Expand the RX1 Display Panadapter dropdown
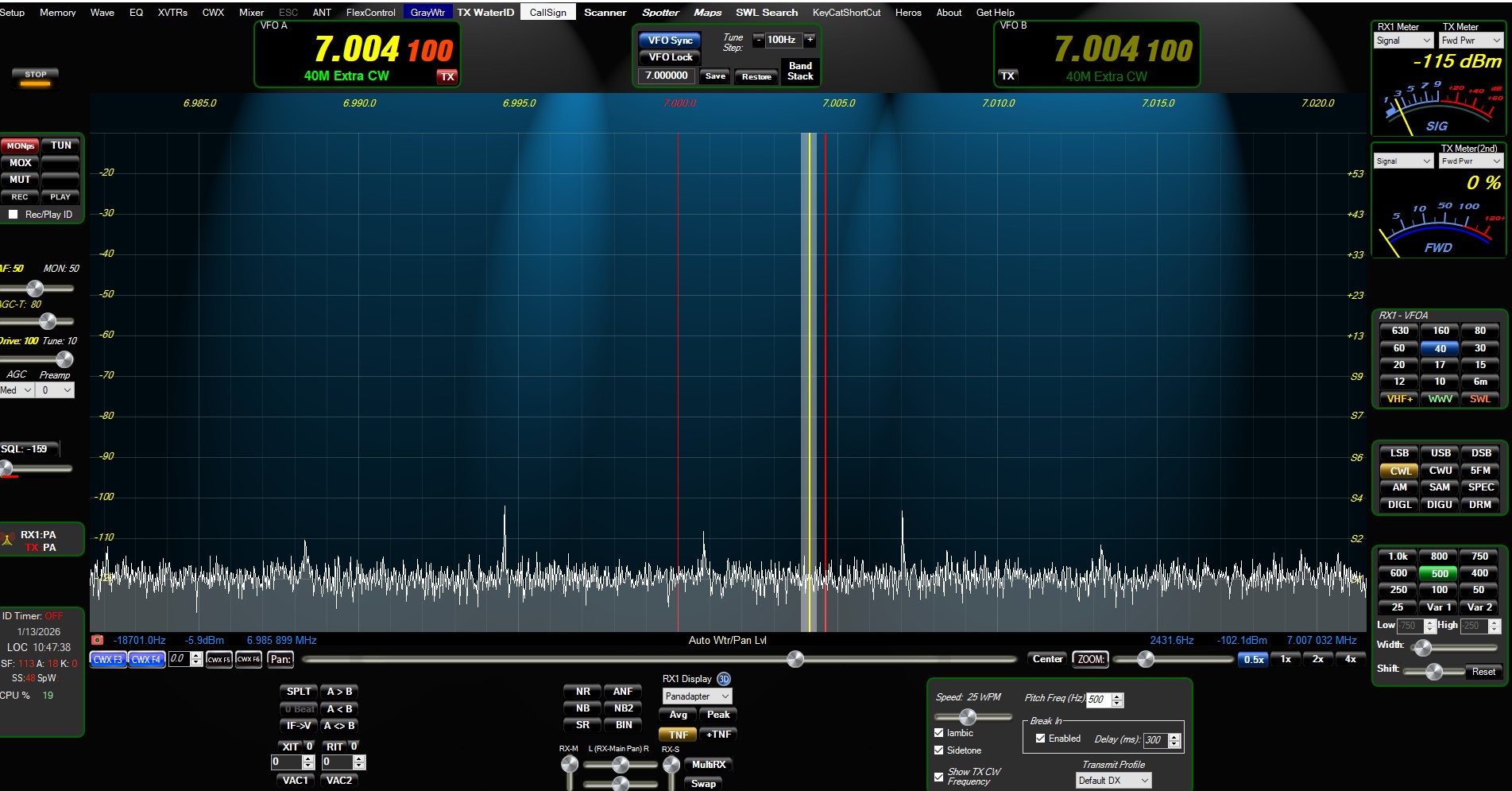This screenshot has height=791, width=1512. [x=696, y=696]
